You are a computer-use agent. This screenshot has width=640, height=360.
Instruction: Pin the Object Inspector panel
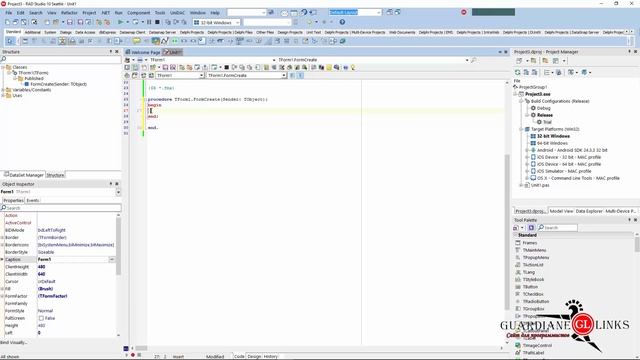click(111, 184)
